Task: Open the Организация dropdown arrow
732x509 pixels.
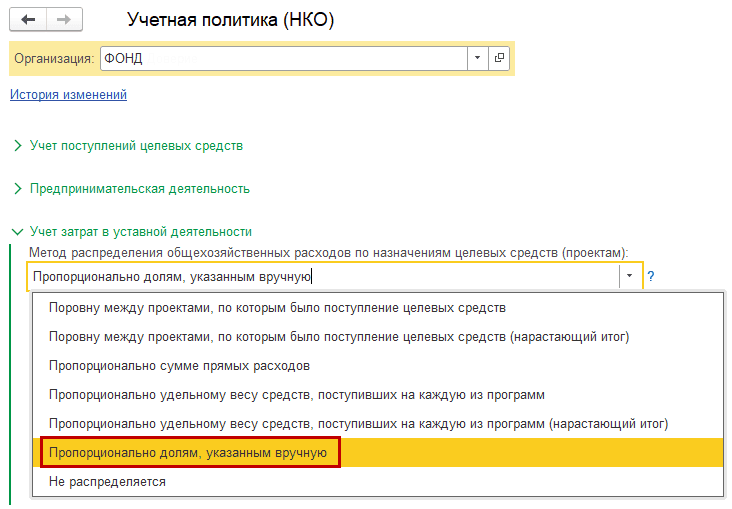Action: coord(478,58)
